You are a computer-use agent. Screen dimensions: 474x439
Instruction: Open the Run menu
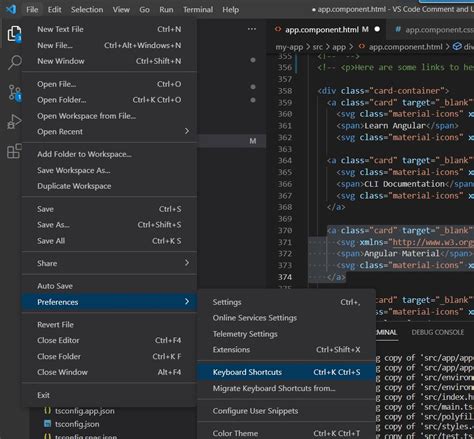pos(166,10)
